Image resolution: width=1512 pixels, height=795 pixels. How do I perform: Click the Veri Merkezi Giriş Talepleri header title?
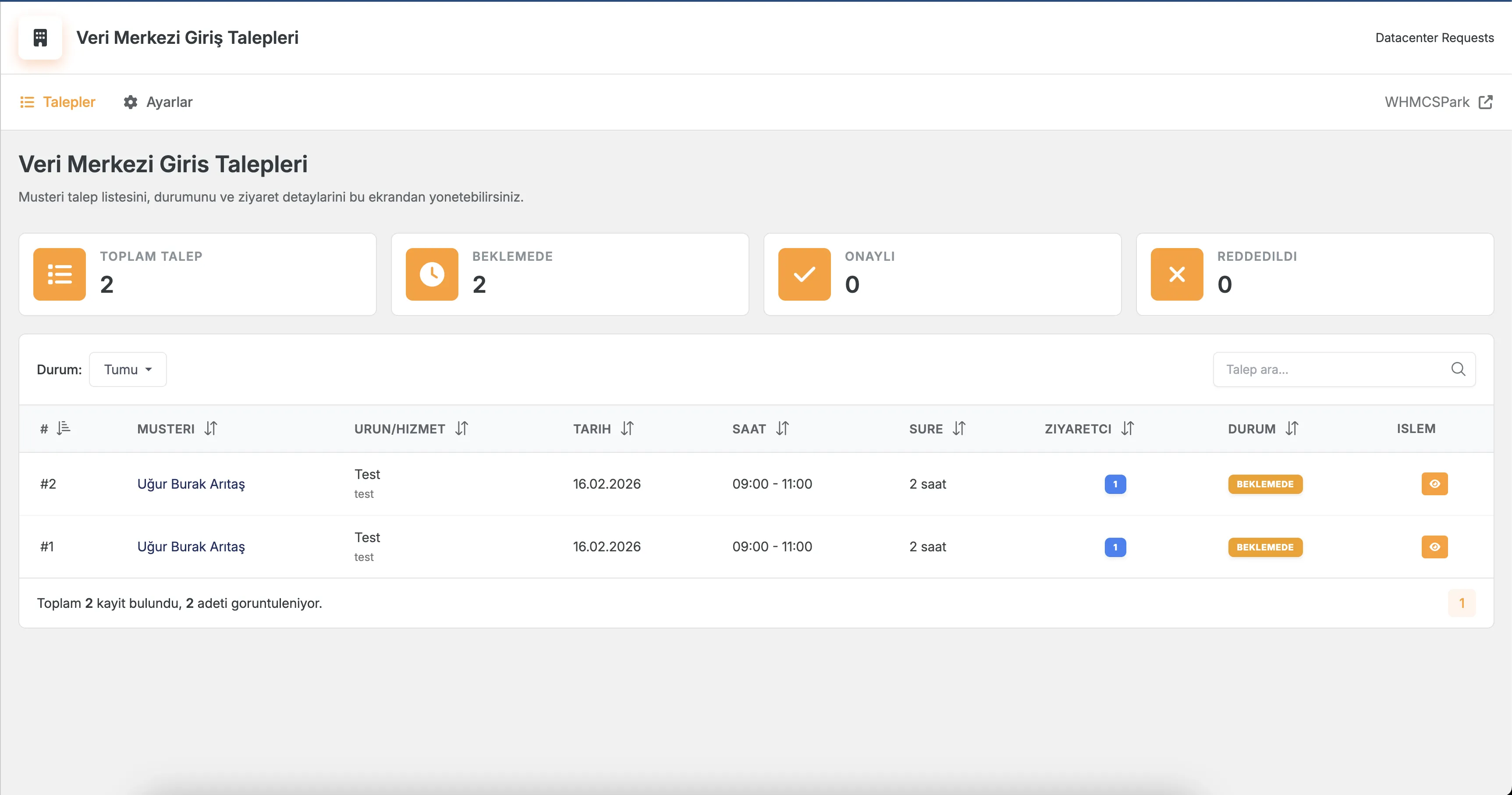click(x=187, y=38)
